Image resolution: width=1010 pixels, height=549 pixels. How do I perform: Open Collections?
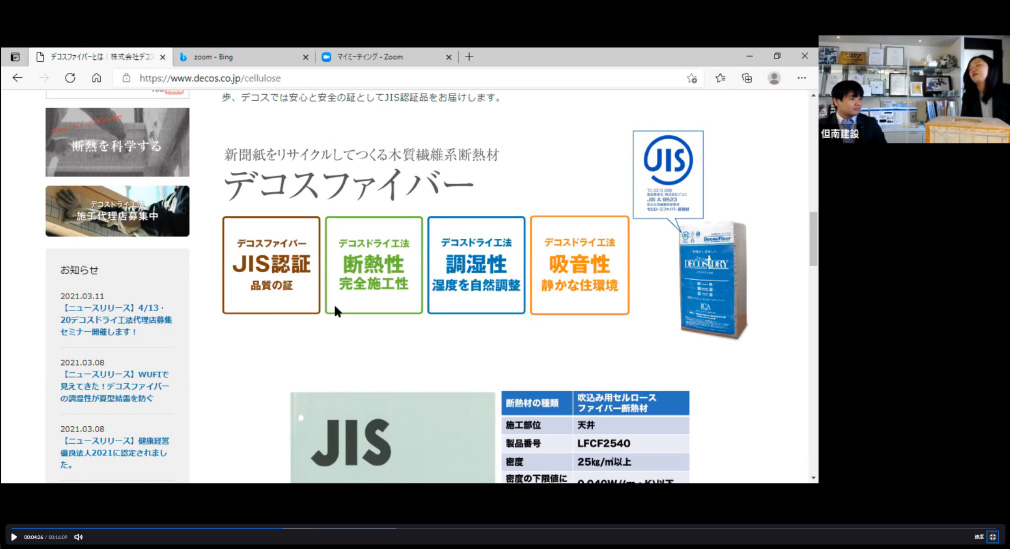tap(747, 78)
